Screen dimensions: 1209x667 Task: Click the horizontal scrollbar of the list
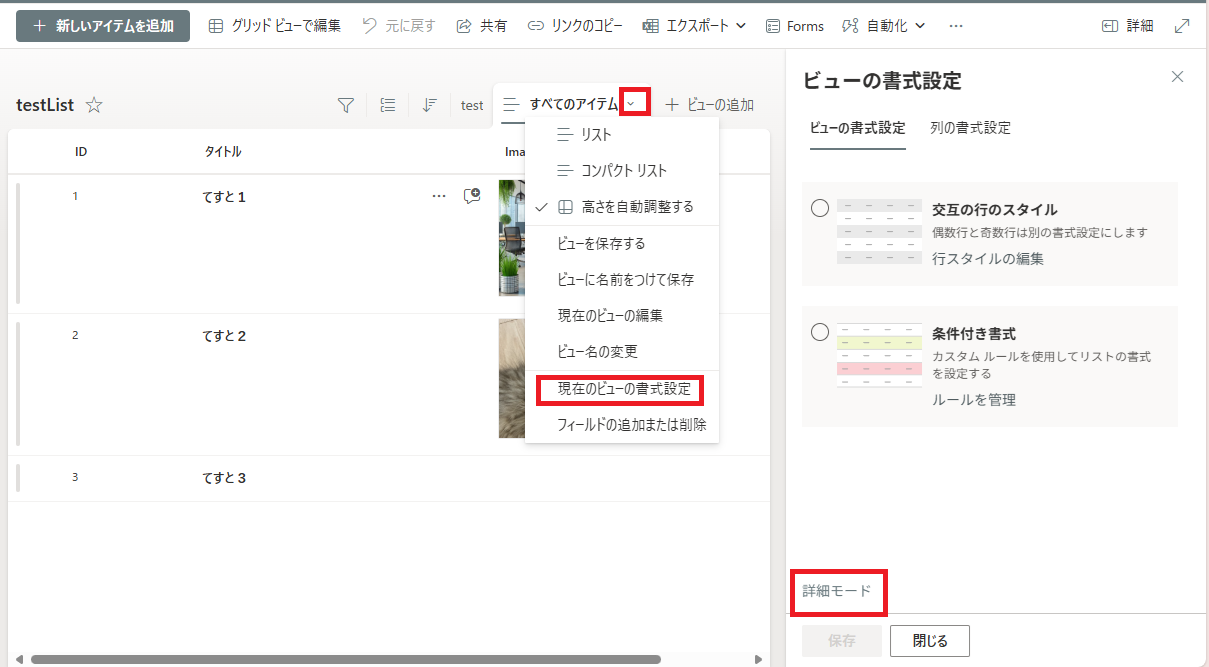pyautogui.click(x=345, y=659)
